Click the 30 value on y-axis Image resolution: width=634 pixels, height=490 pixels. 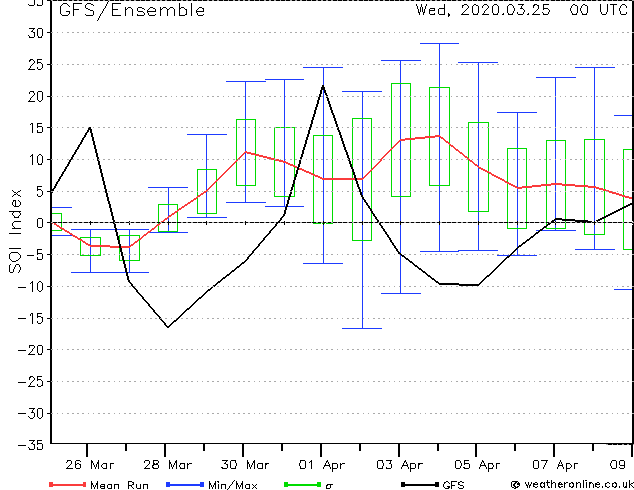click(x=36, y=33)
